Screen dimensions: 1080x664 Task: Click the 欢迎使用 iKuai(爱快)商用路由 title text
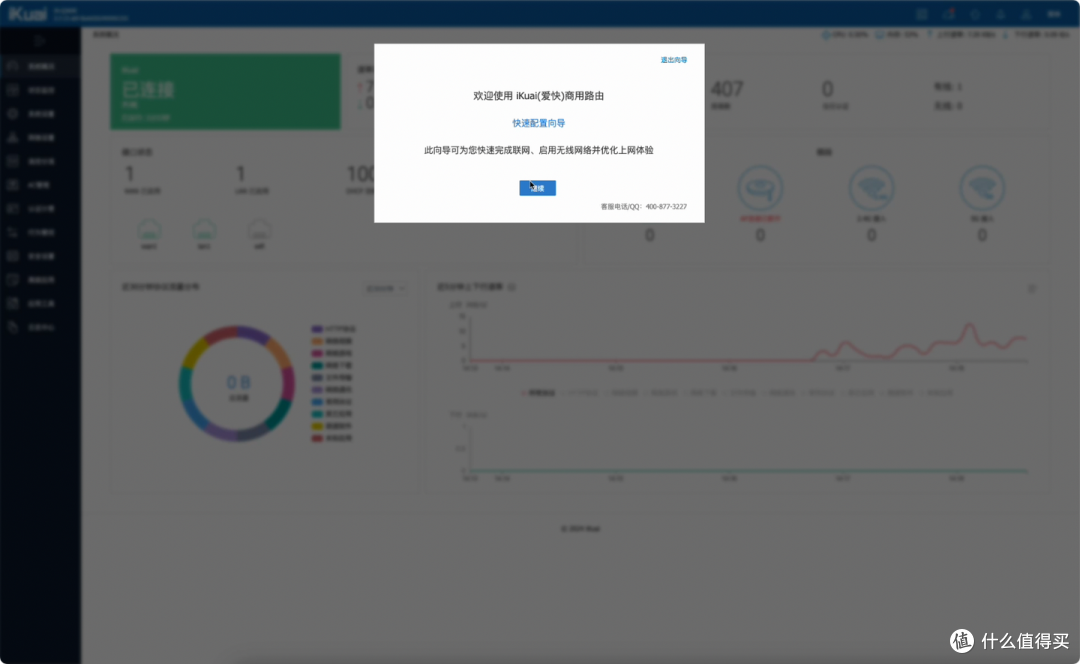pos(539,96)
